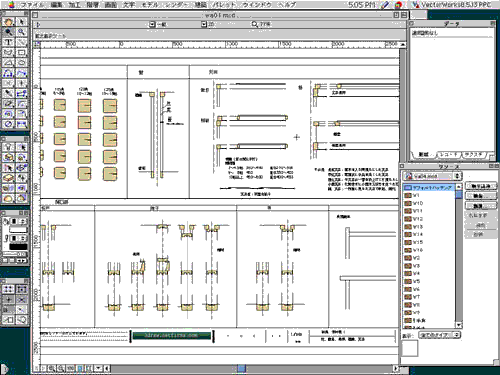This screenshot has height=375, width=500.
Task: Open the ファイル menu
Action: coord(32,5)
